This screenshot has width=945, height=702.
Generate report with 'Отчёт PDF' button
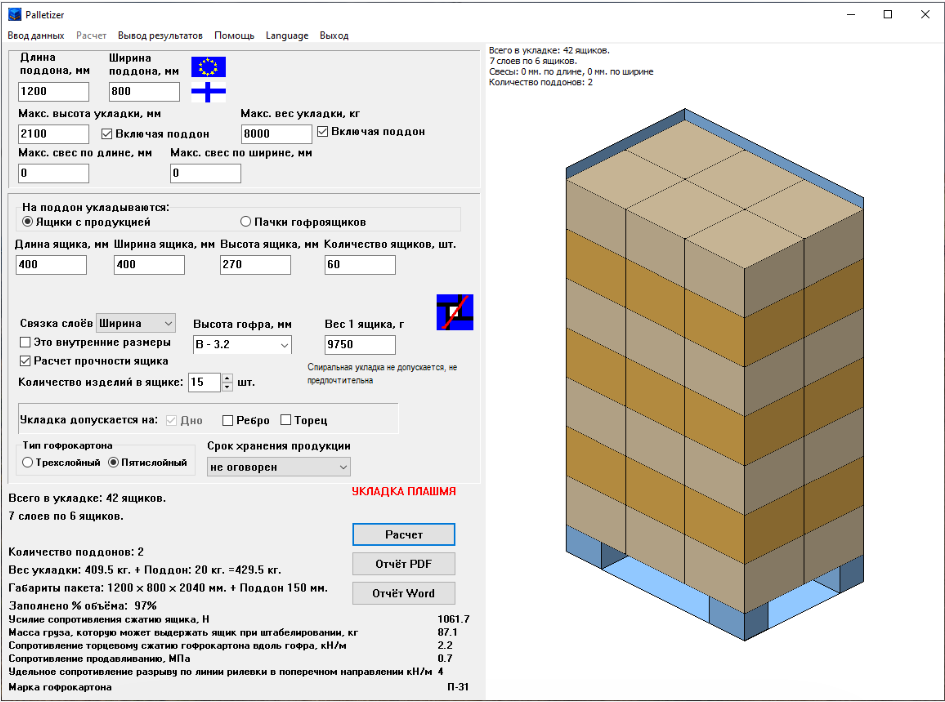point(404,564)
